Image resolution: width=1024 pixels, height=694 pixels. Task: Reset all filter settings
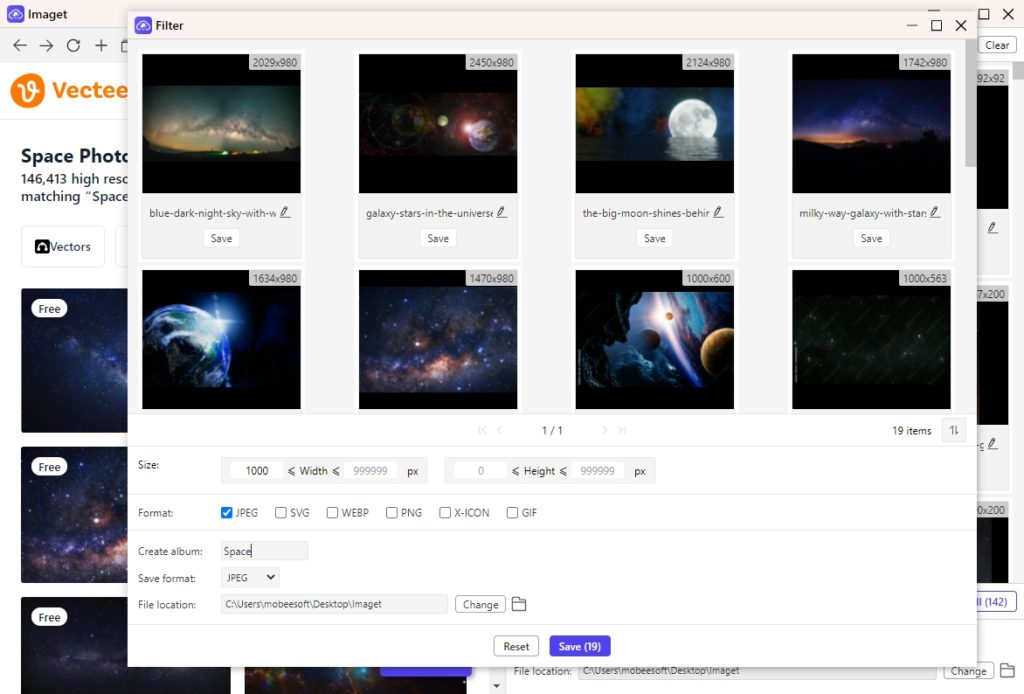click(x=516, y=646)
